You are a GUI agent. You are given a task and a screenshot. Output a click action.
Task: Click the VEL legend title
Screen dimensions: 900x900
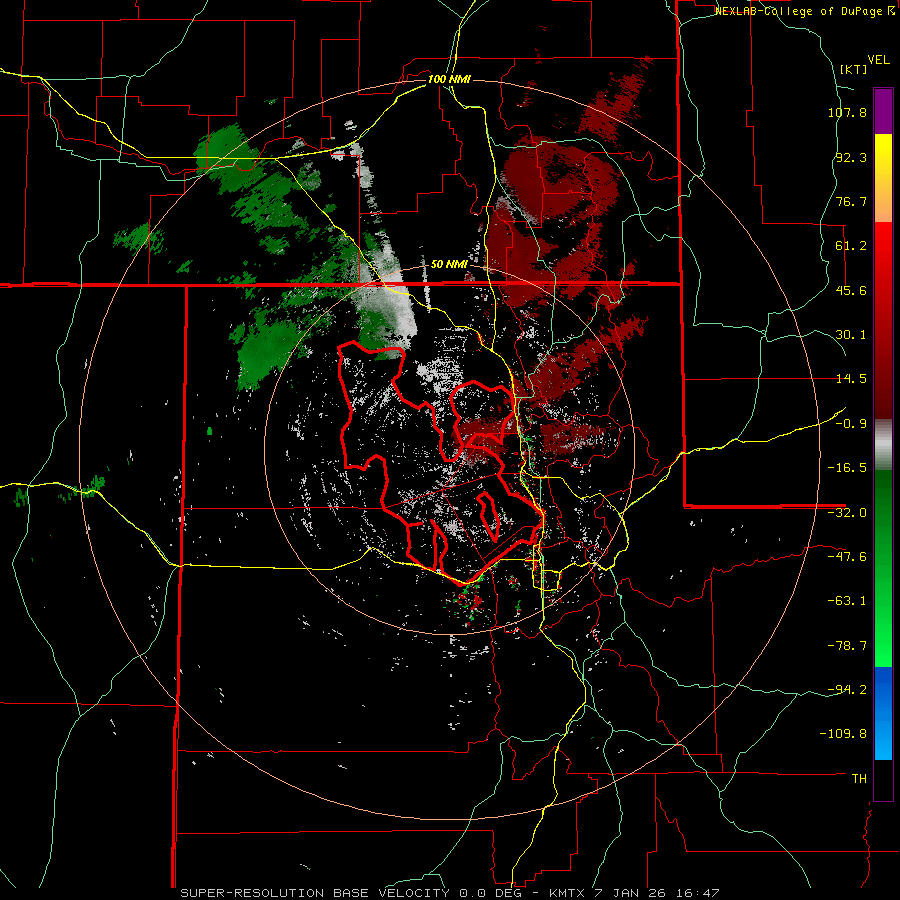[879, 60]
